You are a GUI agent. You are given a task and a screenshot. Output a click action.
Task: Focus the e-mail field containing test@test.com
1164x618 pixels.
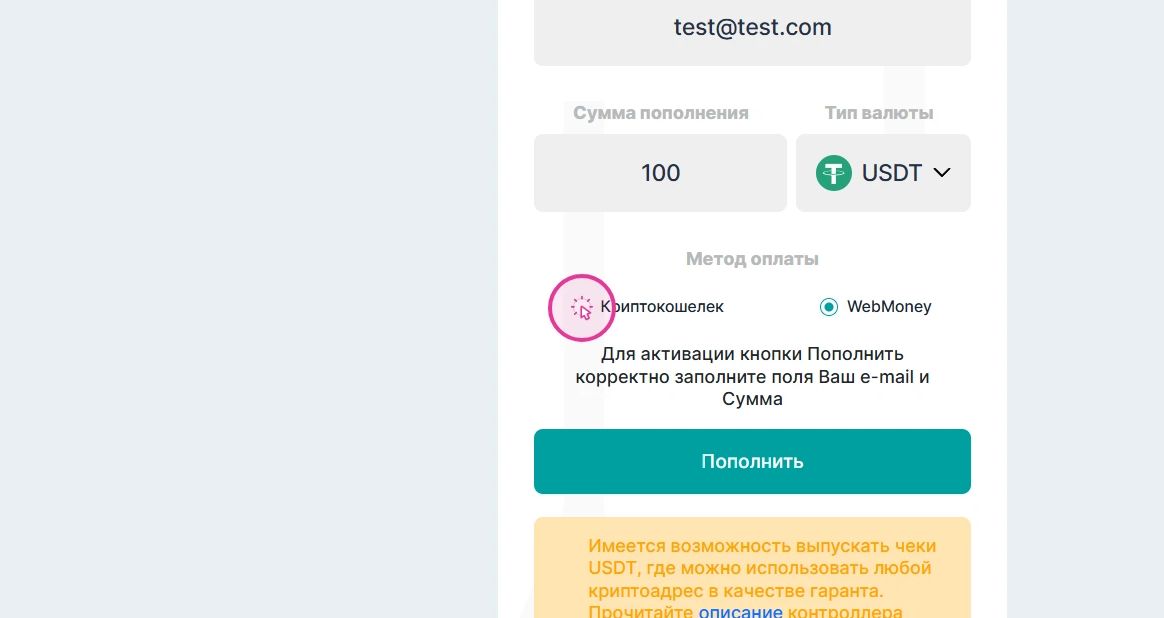(752, 28)
